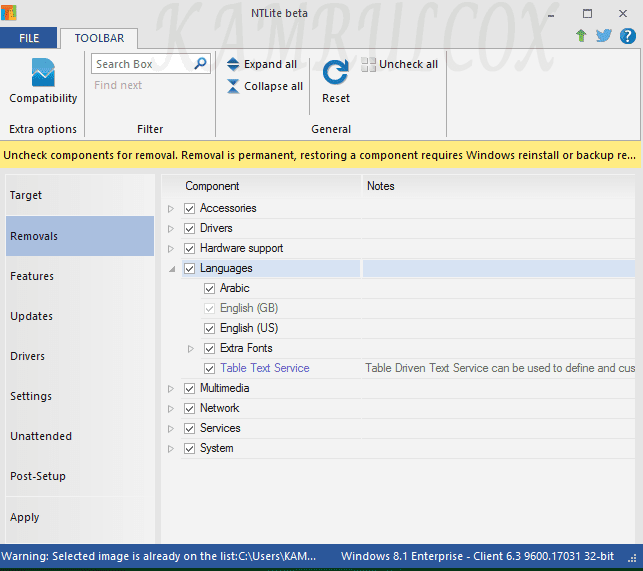Open the Updates page
643x571 pixels.
click(80, 316)
